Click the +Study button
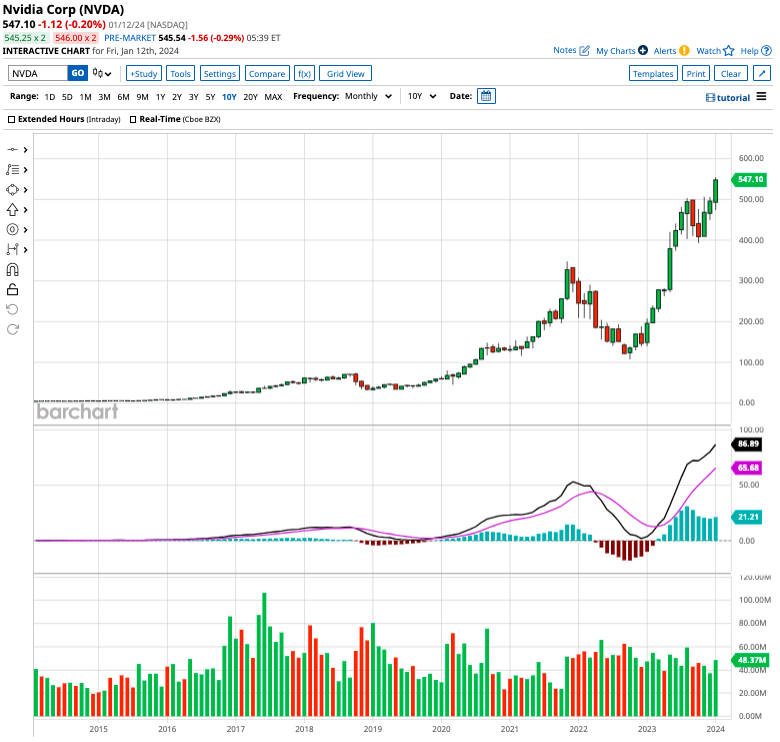Screen dimensions: 780x742 (143, 73)
